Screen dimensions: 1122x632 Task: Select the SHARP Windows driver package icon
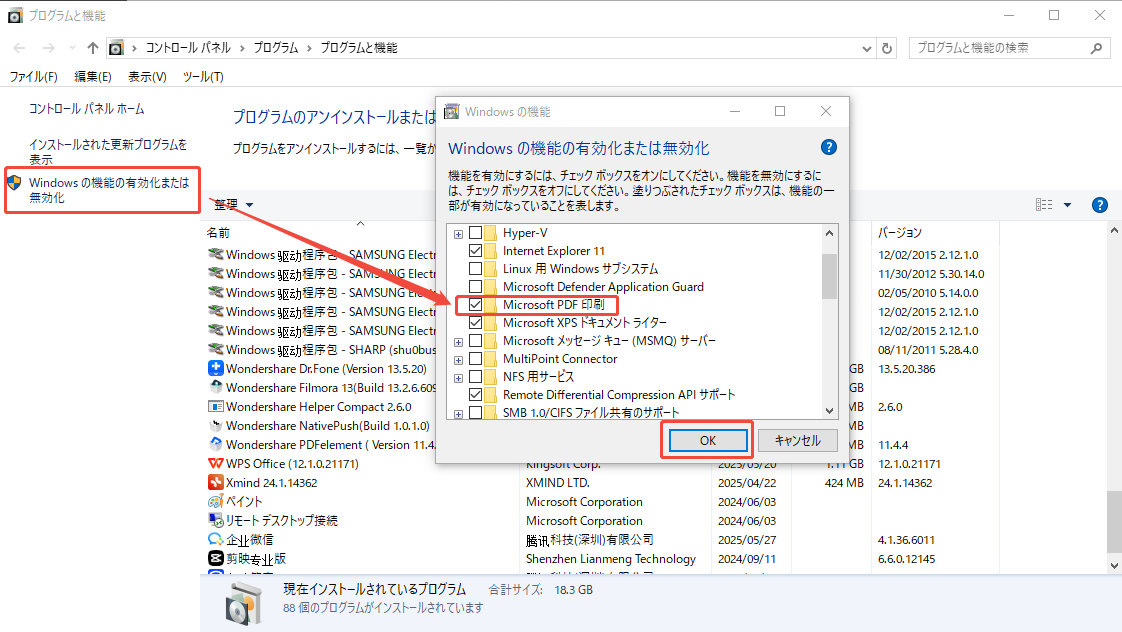click(x=215, y=349)
